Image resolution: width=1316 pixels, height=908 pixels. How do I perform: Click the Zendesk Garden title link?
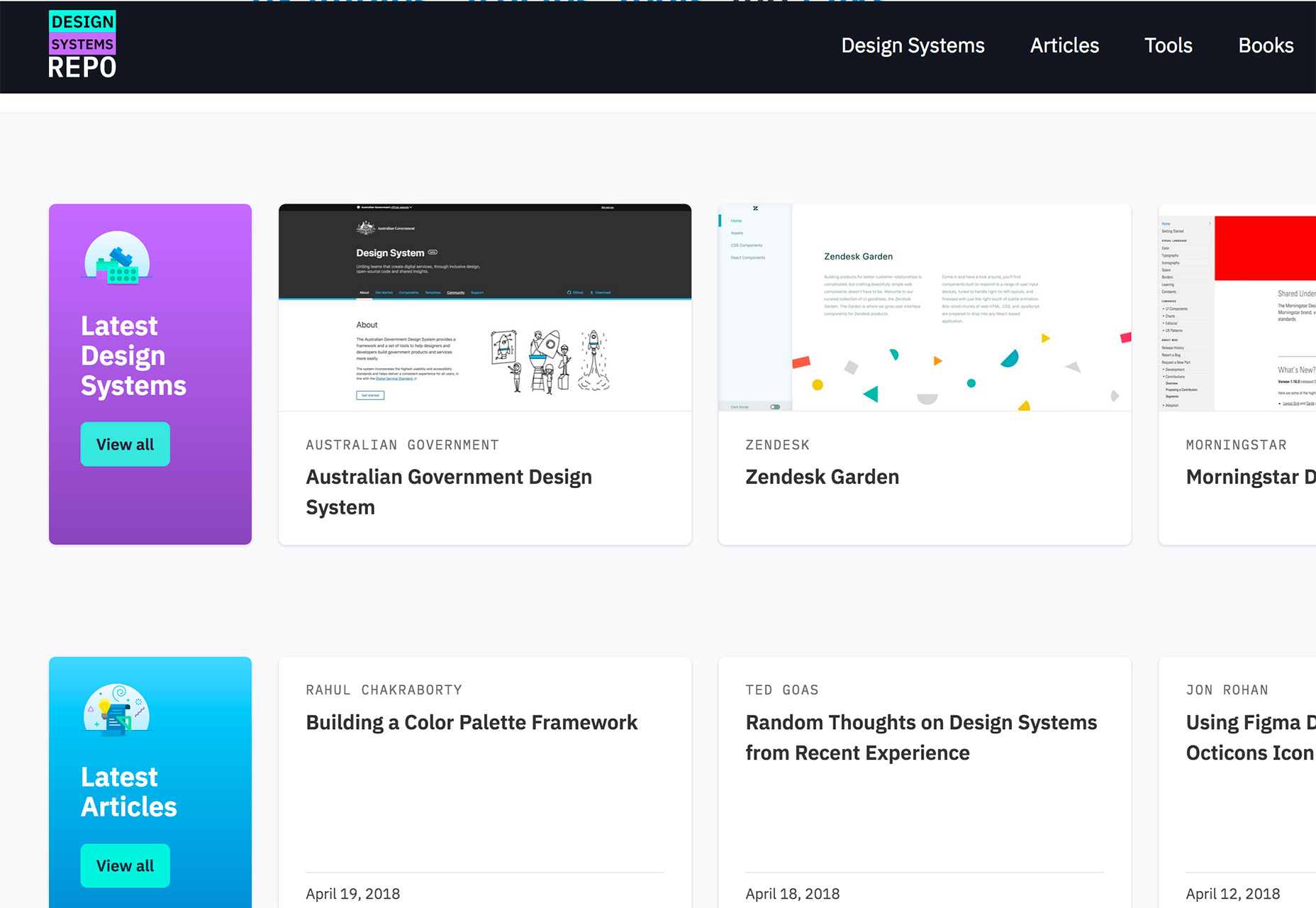coord(822,477)
